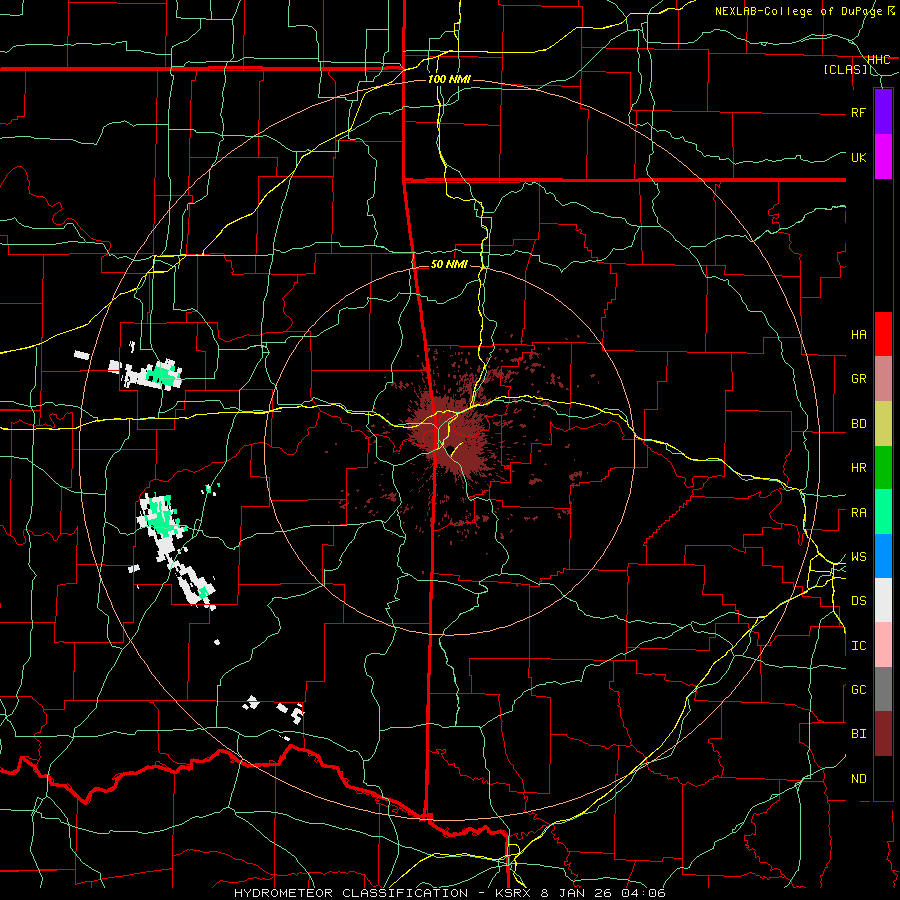This screenshot has height=900, width=900.
Task: Click the magenta UK legend swatch
Action: click(883, 157)
